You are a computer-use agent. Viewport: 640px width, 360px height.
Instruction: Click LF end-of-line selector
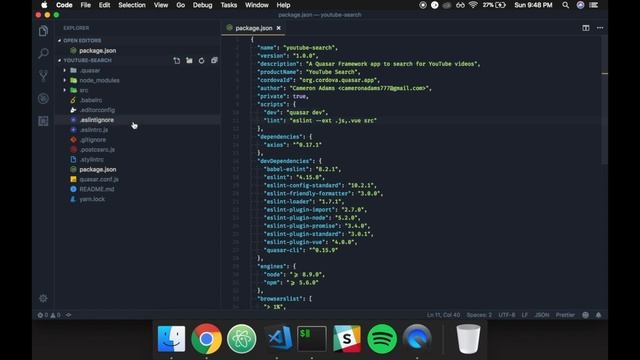pos(524,315)
